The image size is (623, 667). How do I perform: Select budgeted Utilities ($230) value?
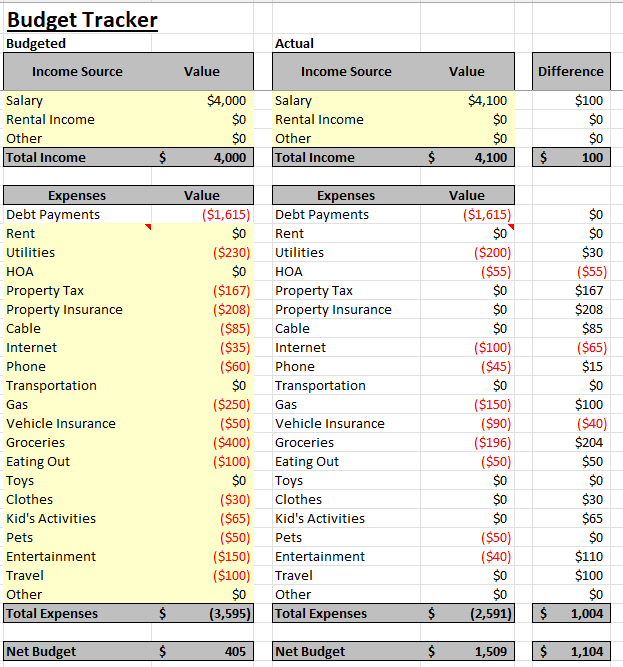click(231, 253)
